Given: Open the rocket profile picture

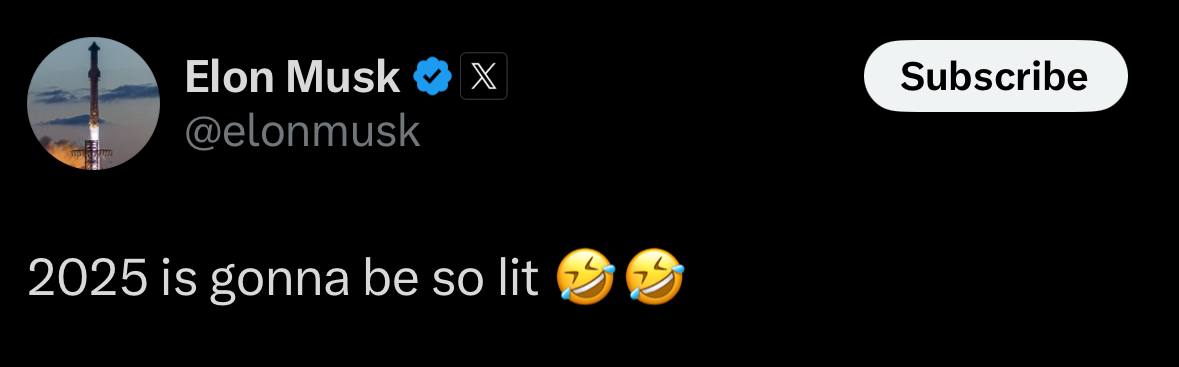Looking at the screenshot, I should [x=93, y=104].
